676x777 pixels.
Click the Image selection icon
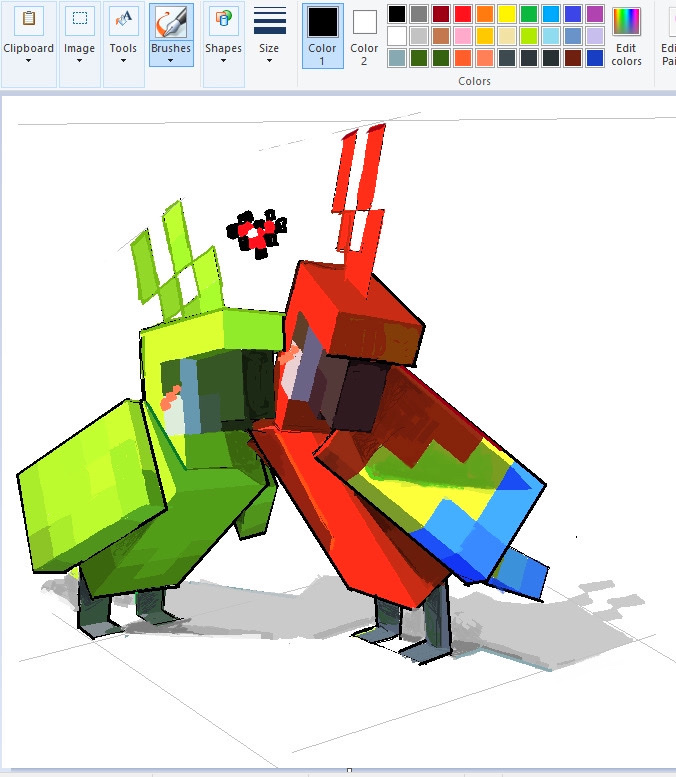click(x=80, y=21)
